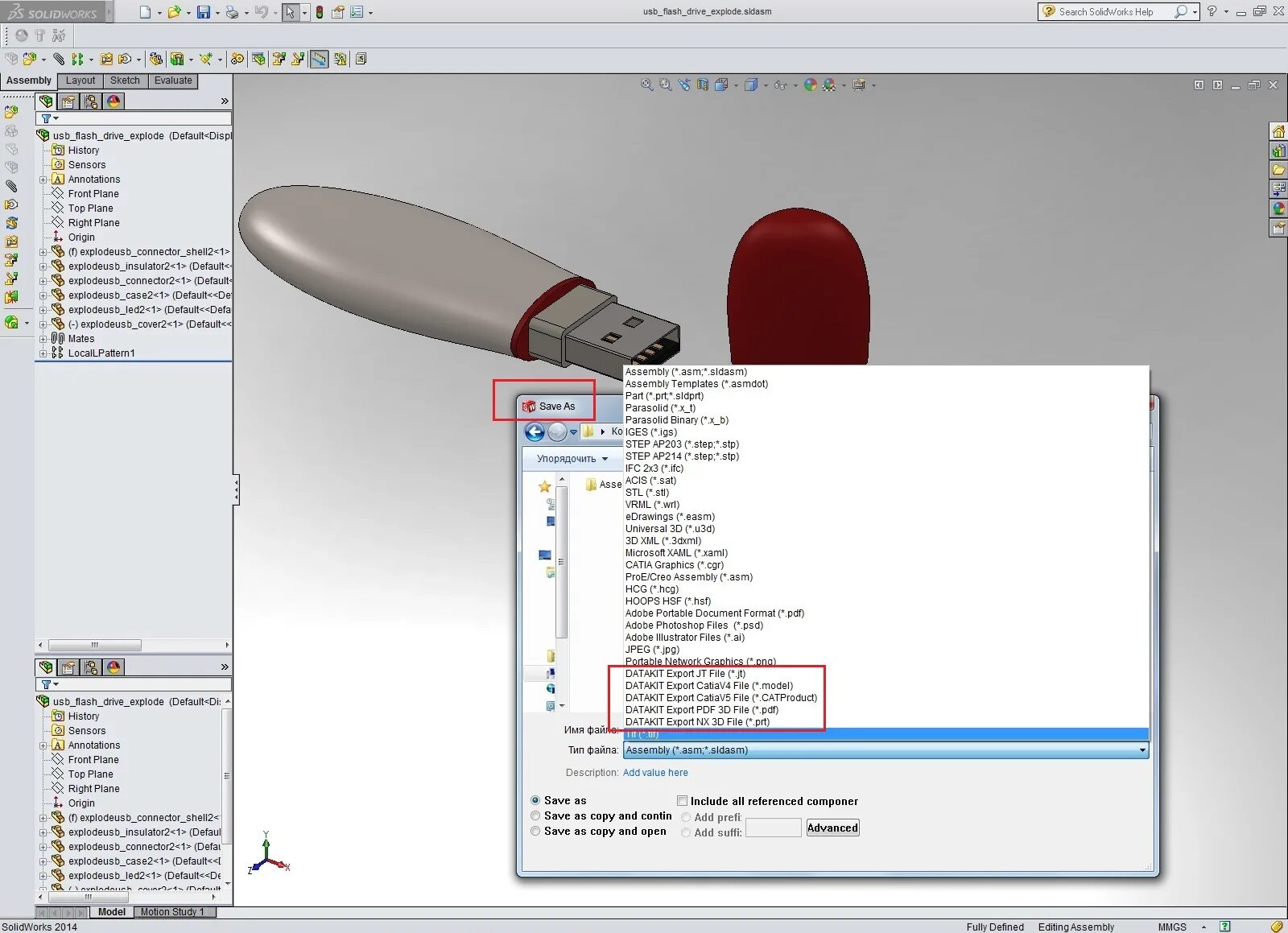Click the Rebuild traffic light icon
1288x933 pixels.
click(320, 12)
